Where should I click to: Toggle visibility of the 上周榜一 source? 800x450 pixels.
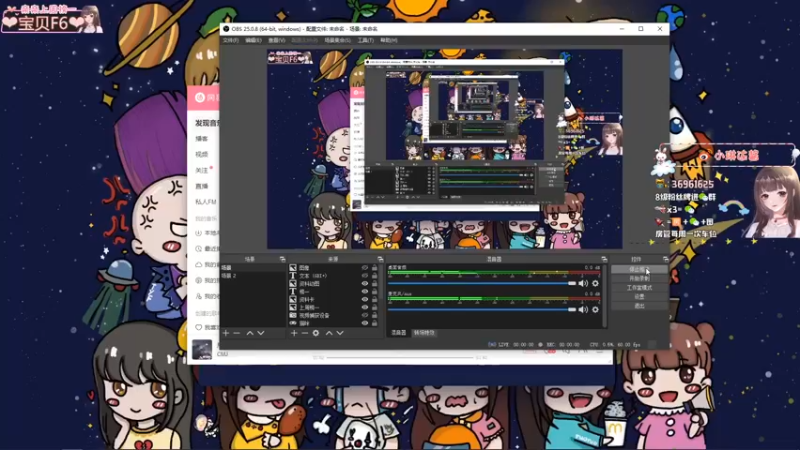click(x=365, y=308)
